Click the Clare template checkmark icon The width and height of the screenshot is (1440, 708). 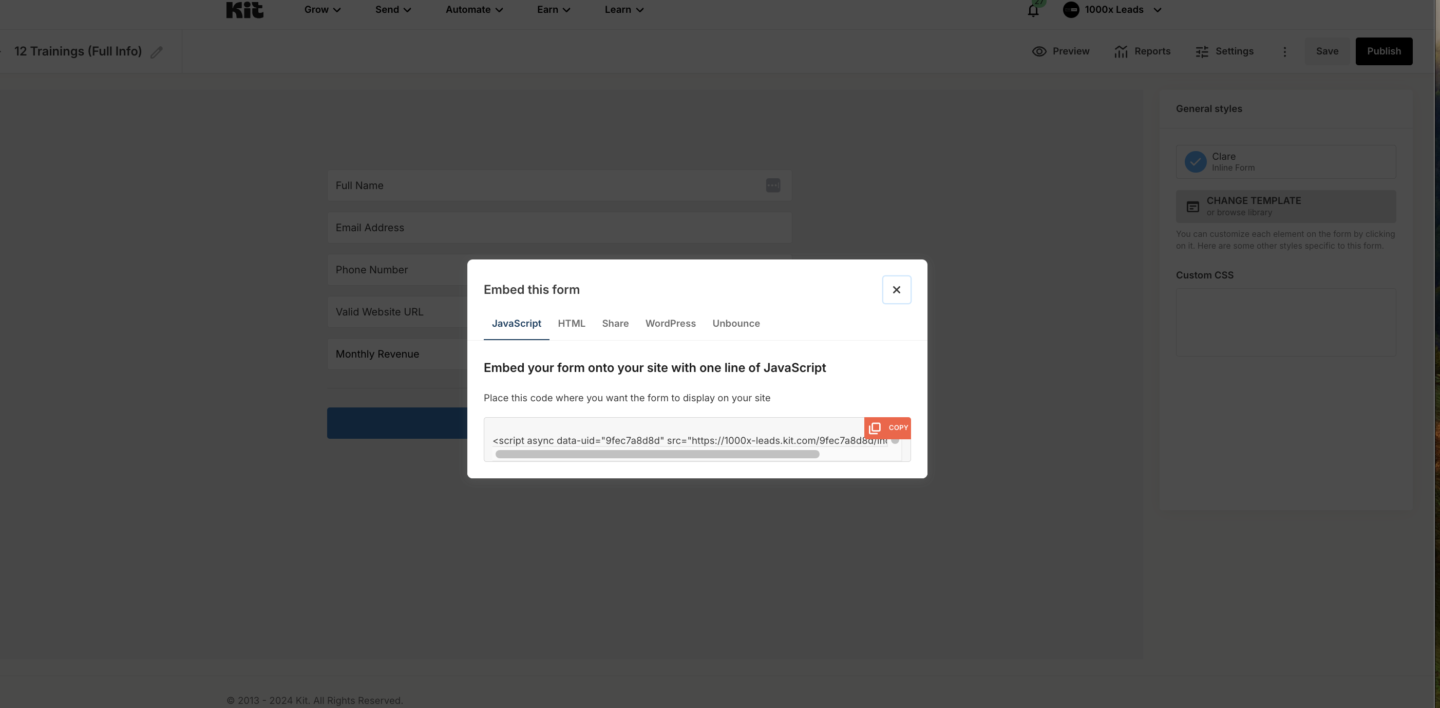pyautogui.click(x=1195, y=162)
